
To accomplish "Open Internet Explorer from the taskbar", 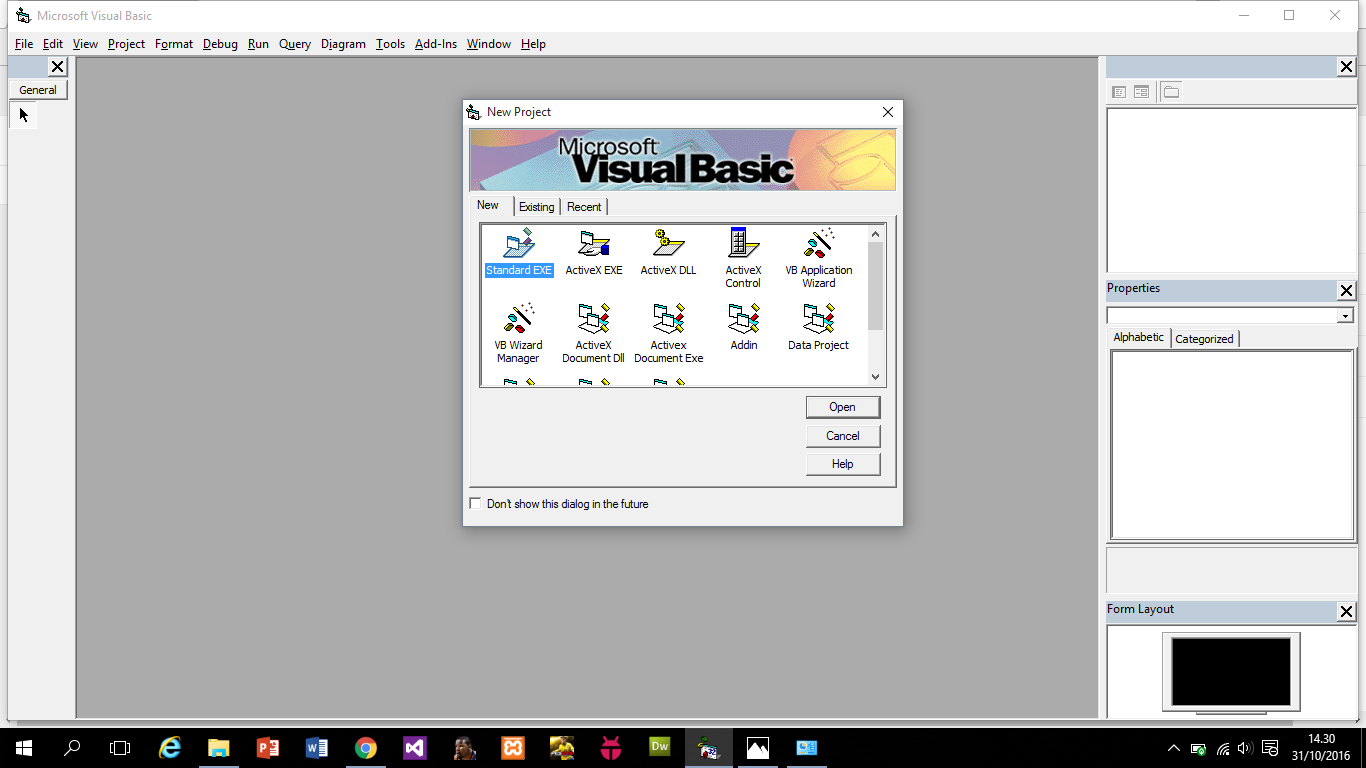I will click(171, 747).
